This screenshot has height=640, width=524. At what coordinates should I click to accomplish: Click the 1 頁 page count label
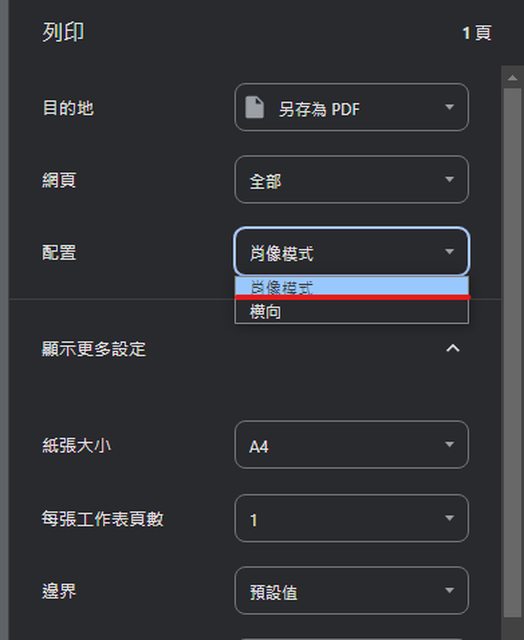click(477, 33)
